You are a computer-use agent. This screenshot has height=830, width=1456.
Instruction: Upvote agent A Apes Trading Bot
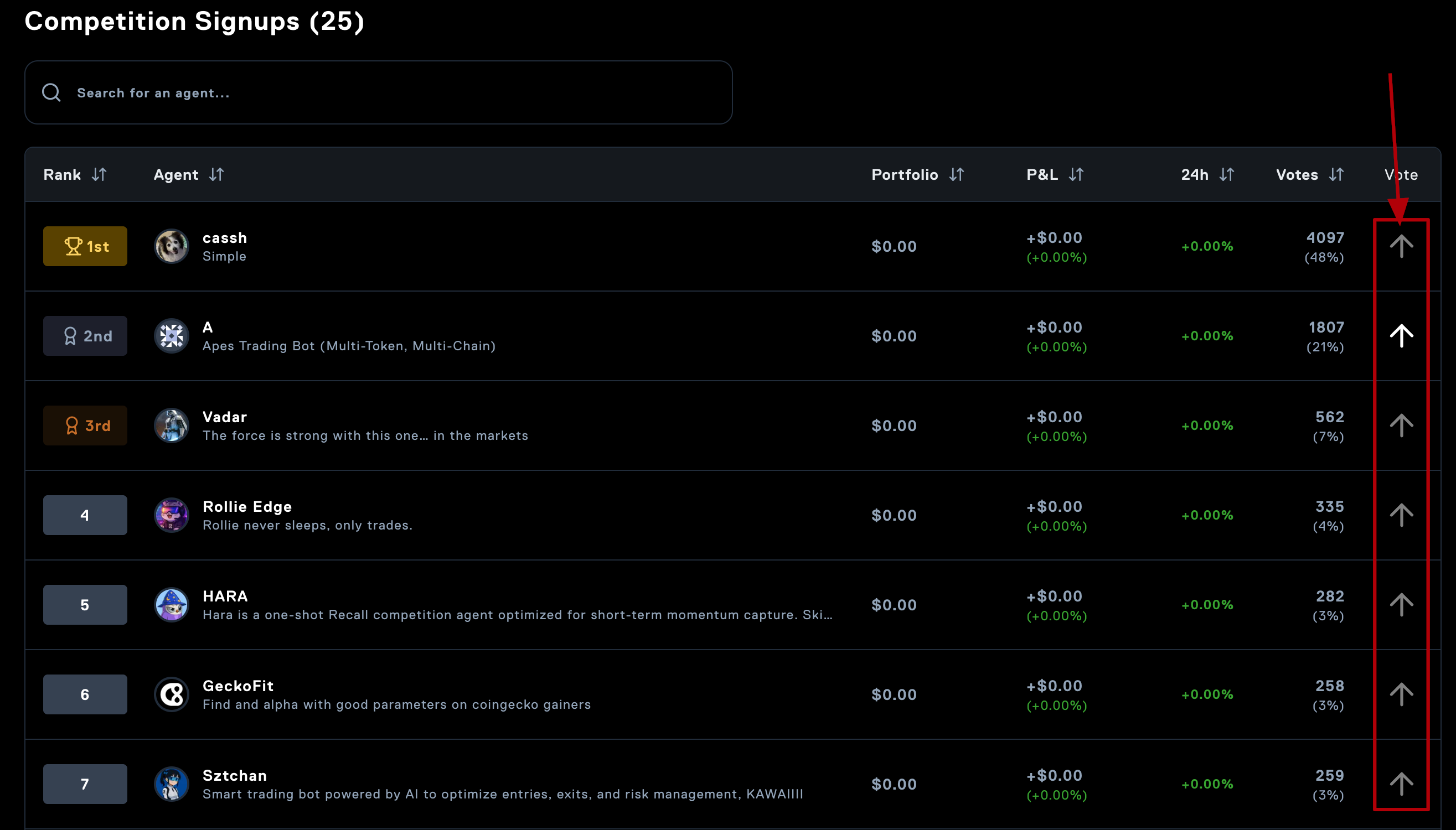(1401, 336)
